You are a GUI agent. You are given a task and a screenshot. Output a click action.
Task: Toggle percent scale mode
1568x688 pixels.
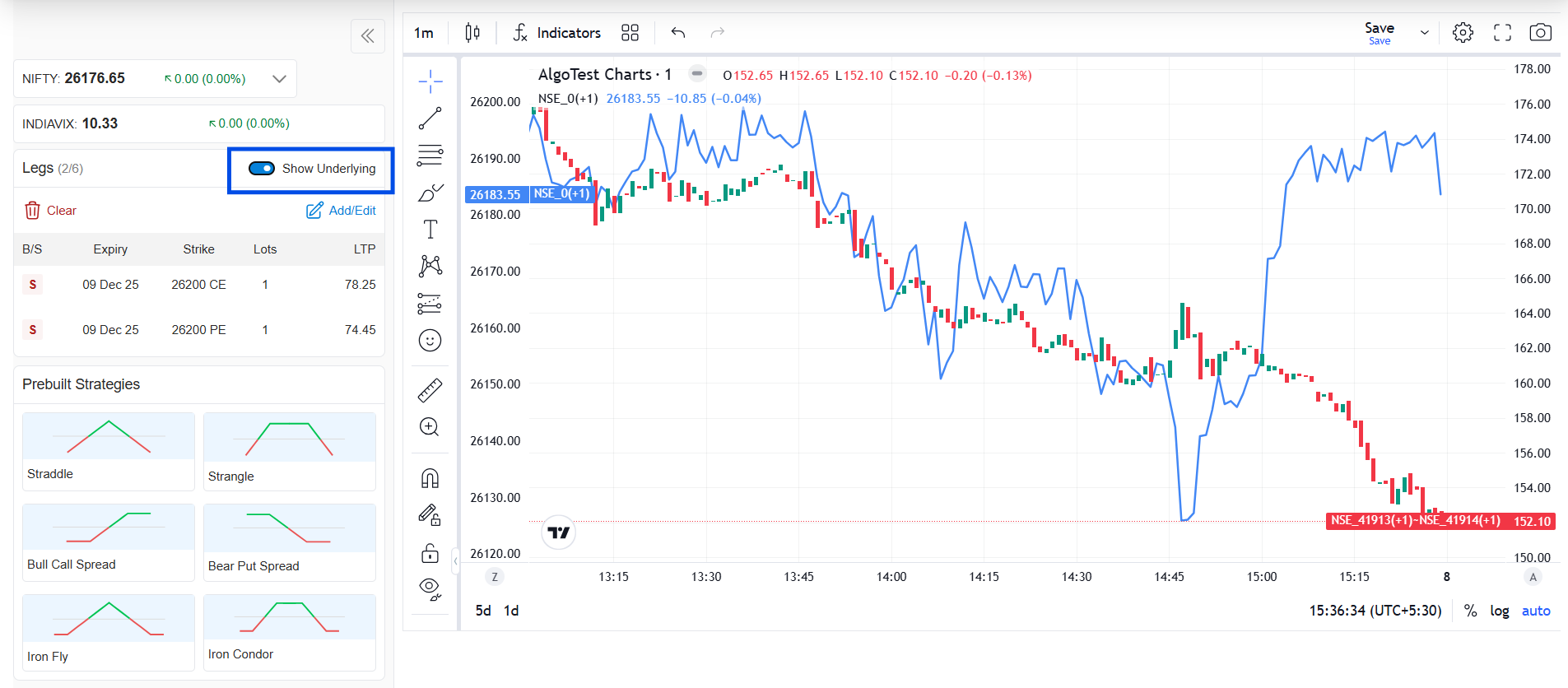1471,611
